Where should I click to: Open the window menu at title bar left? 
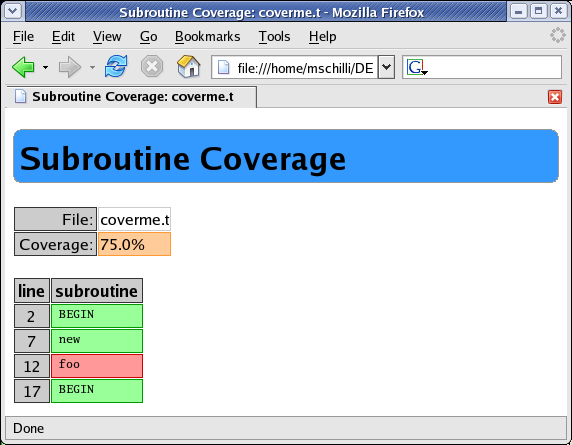pyautogui.click(x=13, y=11)
